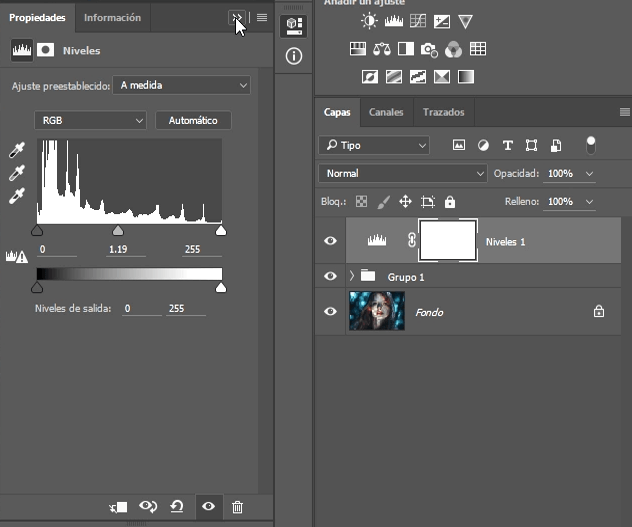
Task: Filter layers by type layers
Action: pyautogui.click(x=507, y=145)
